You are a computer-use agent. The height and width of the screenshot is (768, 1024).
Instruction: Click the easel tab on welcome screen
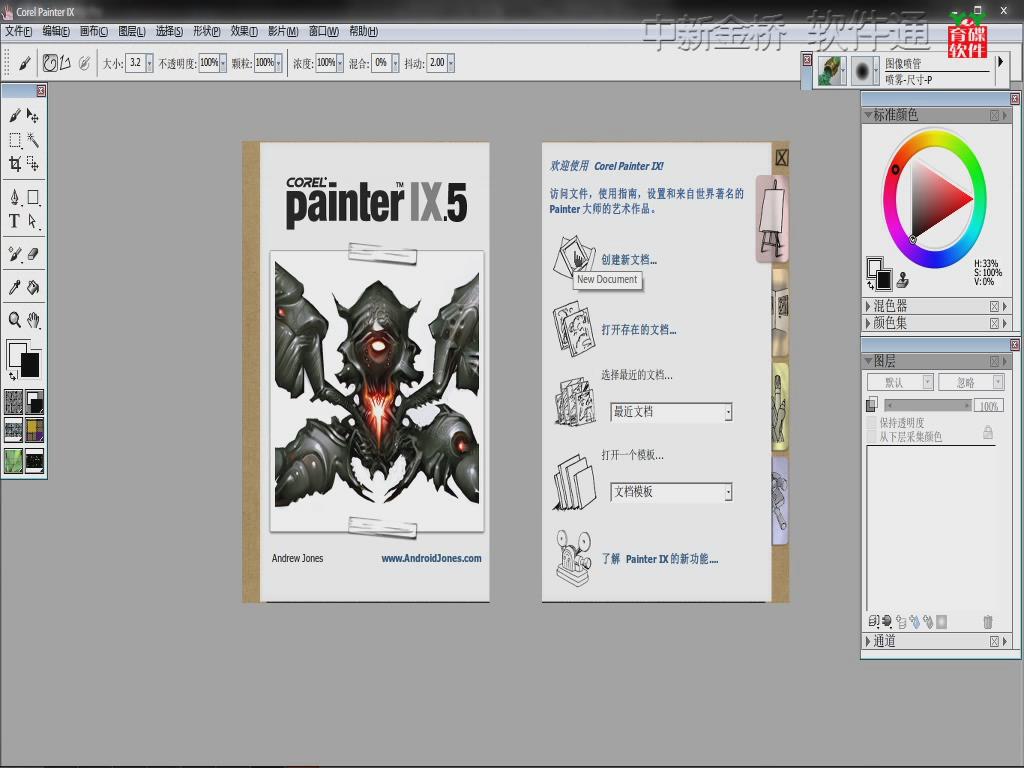[772, 219]
